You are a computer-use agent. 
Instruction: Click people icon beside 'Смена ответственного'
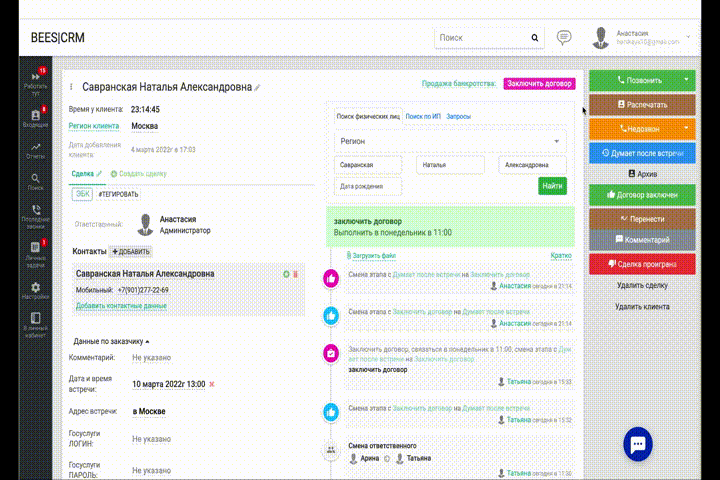coord(331,450)
